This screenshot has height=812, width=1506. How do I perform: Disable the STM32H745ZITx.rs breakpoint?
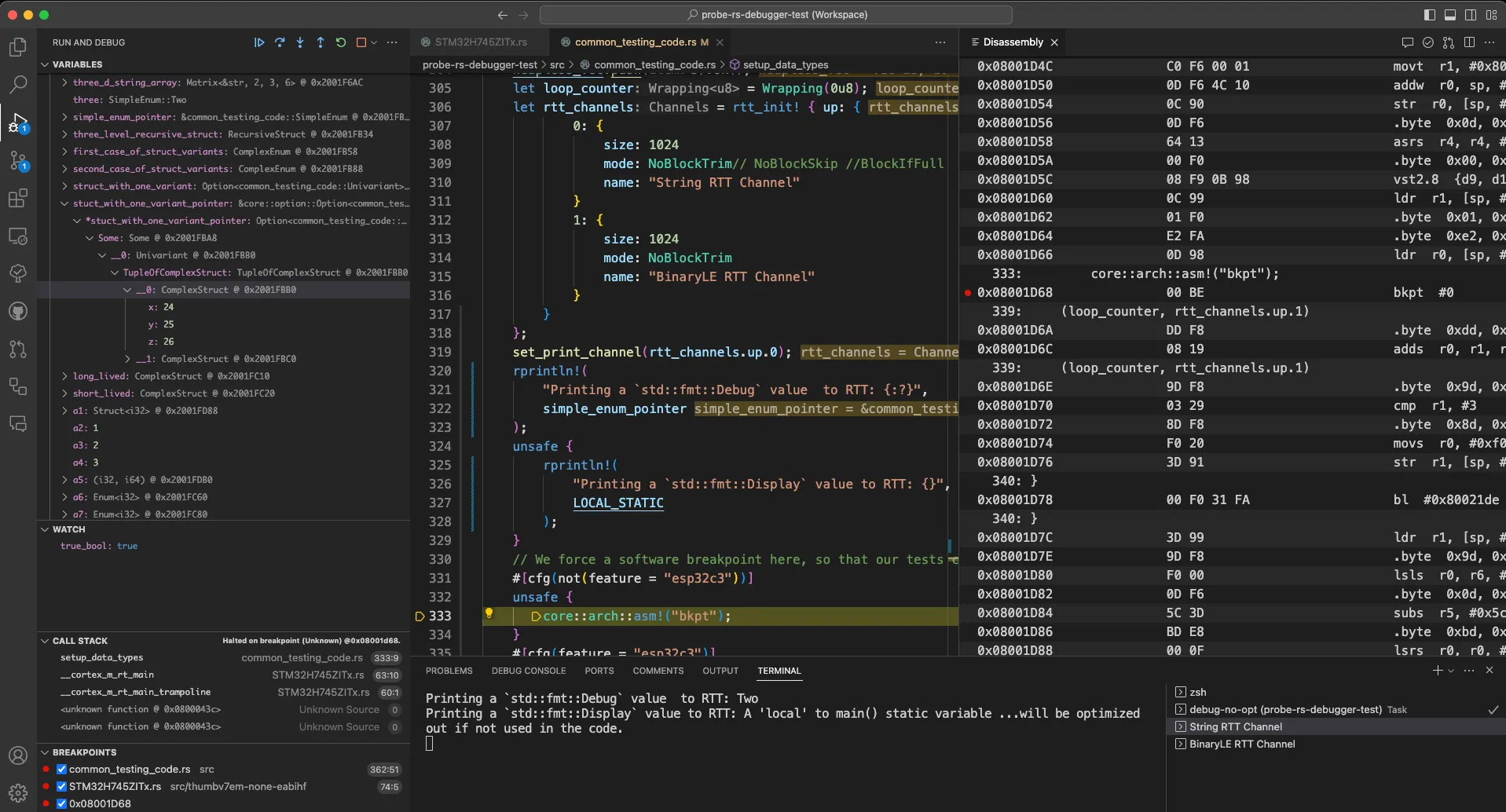[x=61, y=786]
